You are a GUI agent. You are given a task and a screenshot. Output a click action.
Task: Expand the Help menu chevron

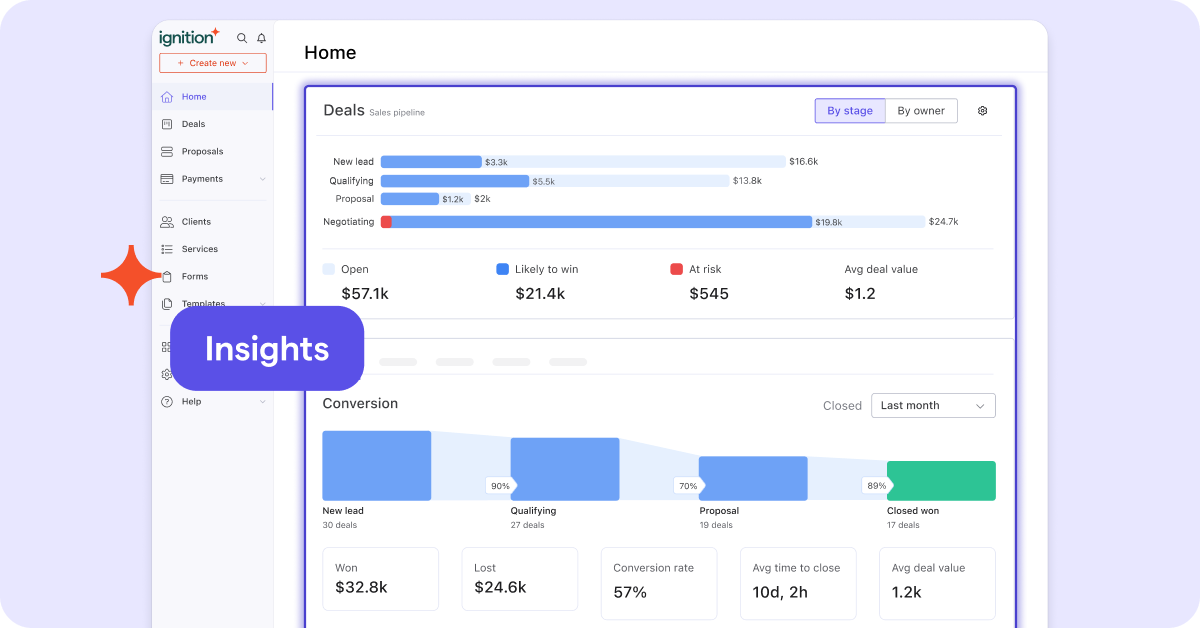262,402
